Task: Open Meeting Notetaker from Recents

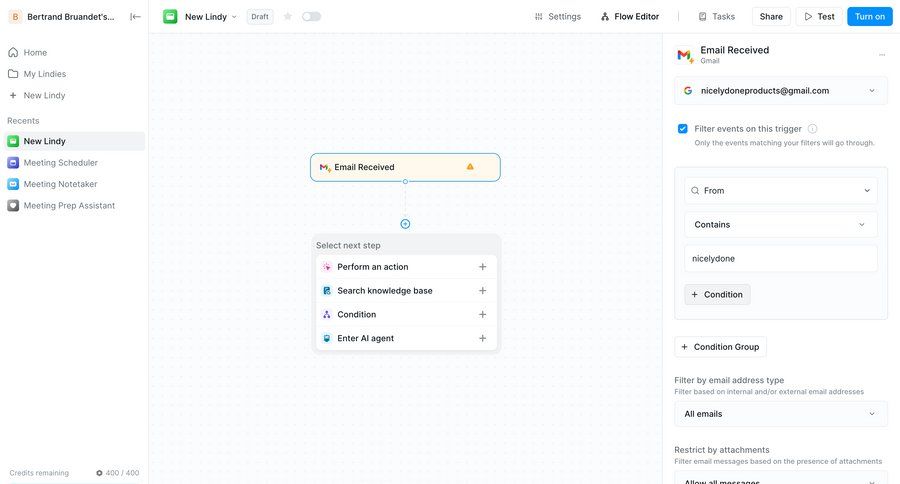Action: tap(75, 184)
